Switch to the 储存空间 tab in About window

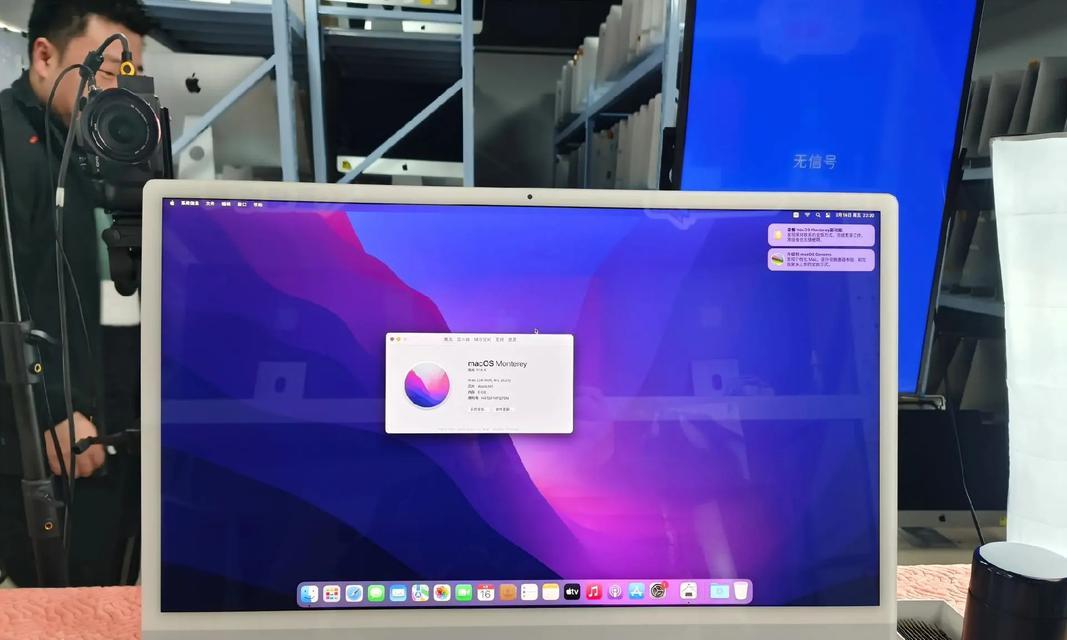482,339
